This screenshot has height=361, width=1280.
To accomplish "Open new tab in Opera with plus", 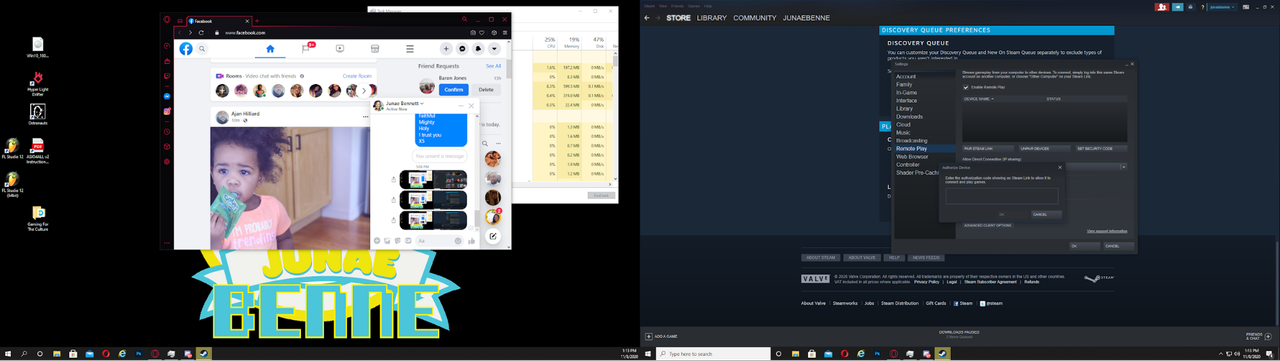I will [x=257, y=20].
